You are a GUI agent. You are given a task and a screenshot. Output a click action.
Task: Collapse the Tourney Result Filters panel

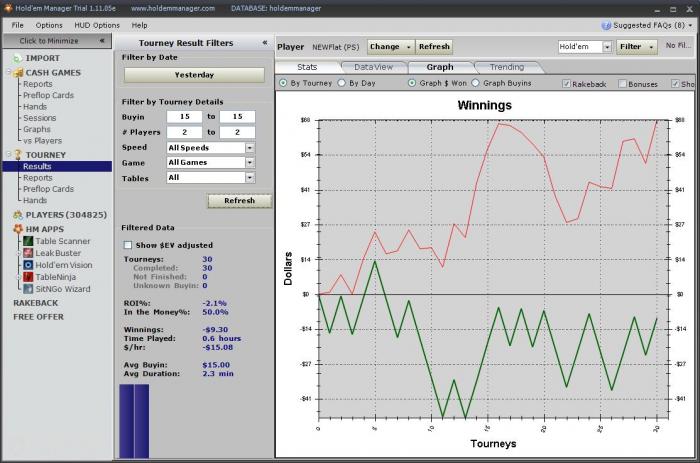point(264,43)
